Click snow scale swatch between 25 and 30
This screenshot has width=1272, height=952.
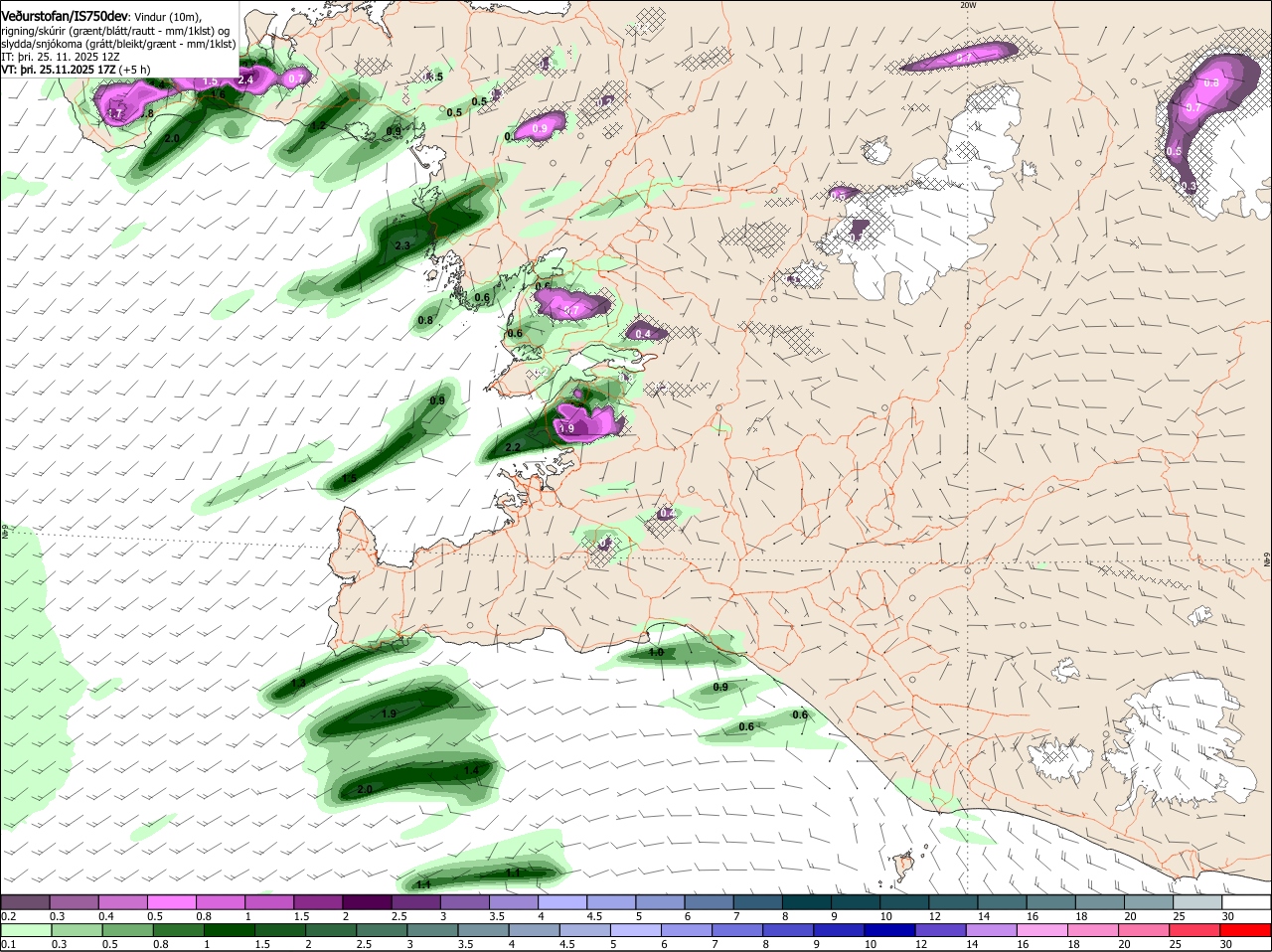[x=1198, y=901]
